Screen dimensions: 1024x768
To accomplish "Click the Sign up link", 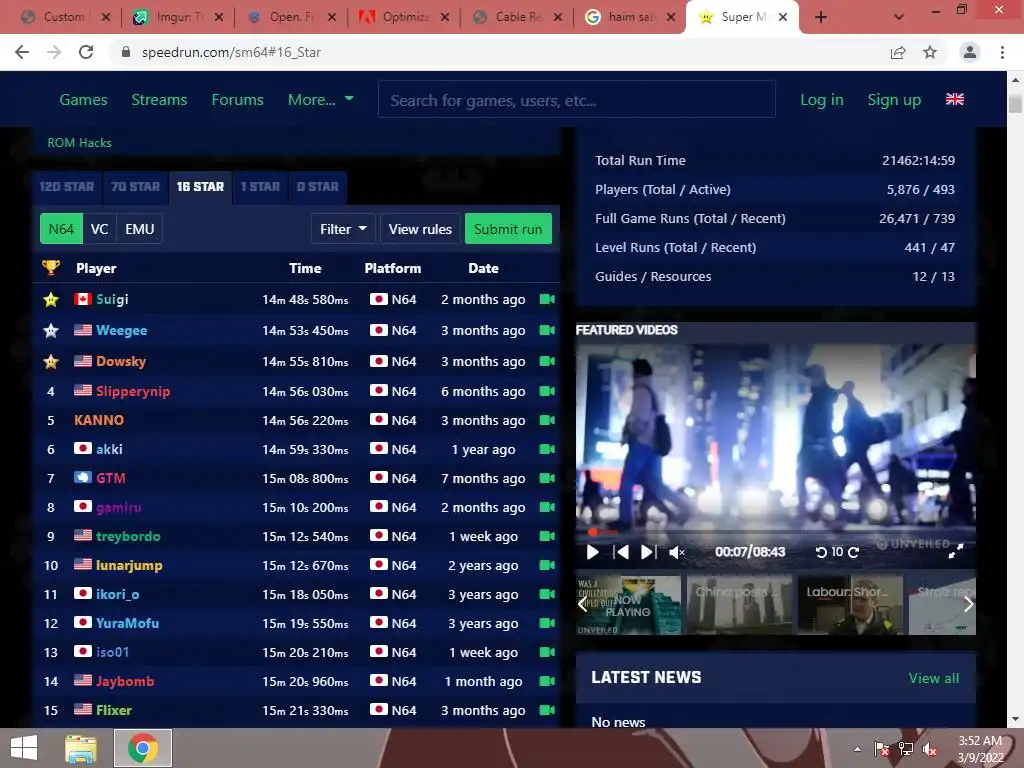I will coord(894,99).
